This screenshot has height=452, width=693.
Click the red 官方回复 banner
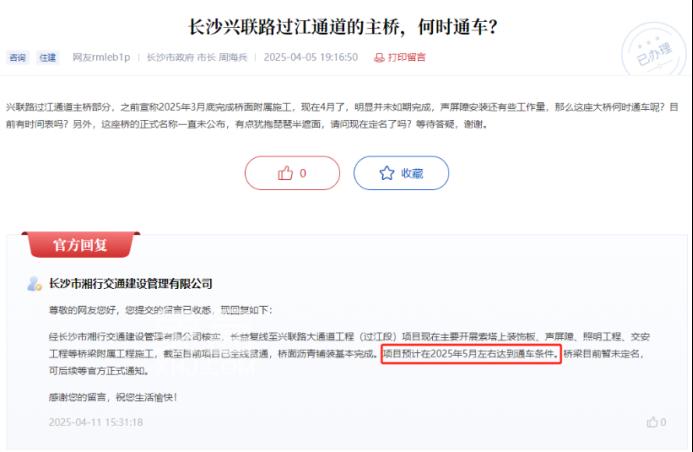click(80, 244)
